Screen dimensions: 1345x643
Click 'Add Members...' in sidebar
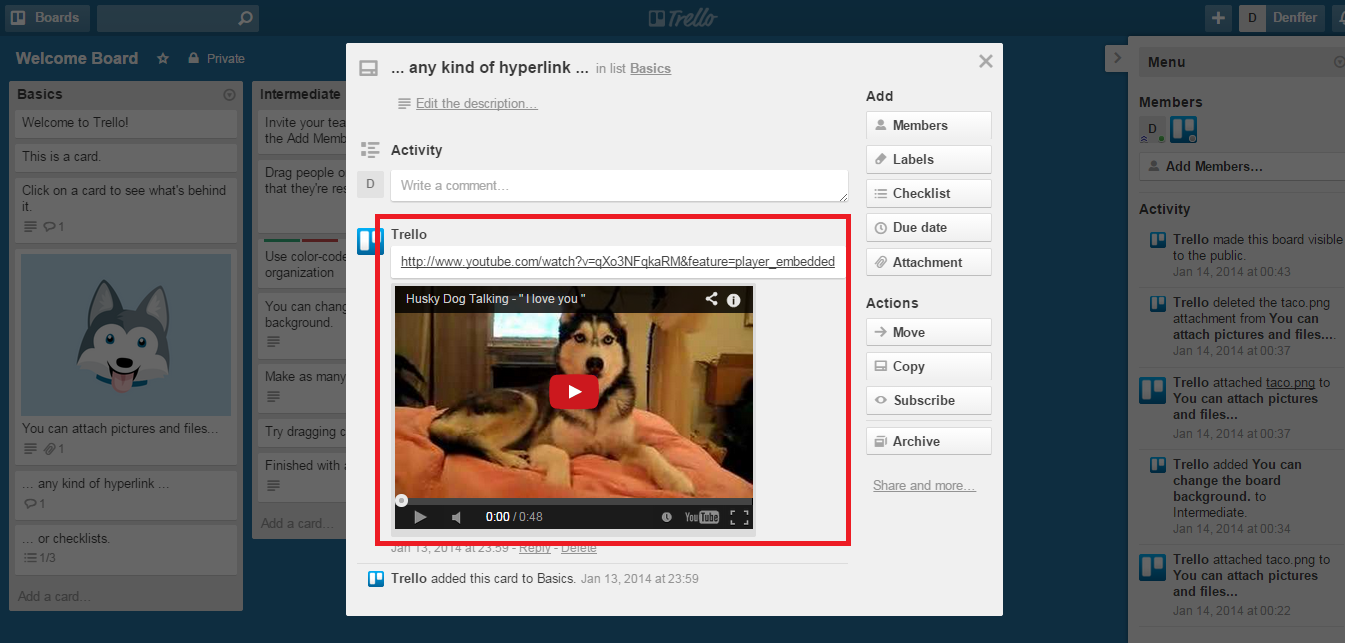1242,167
